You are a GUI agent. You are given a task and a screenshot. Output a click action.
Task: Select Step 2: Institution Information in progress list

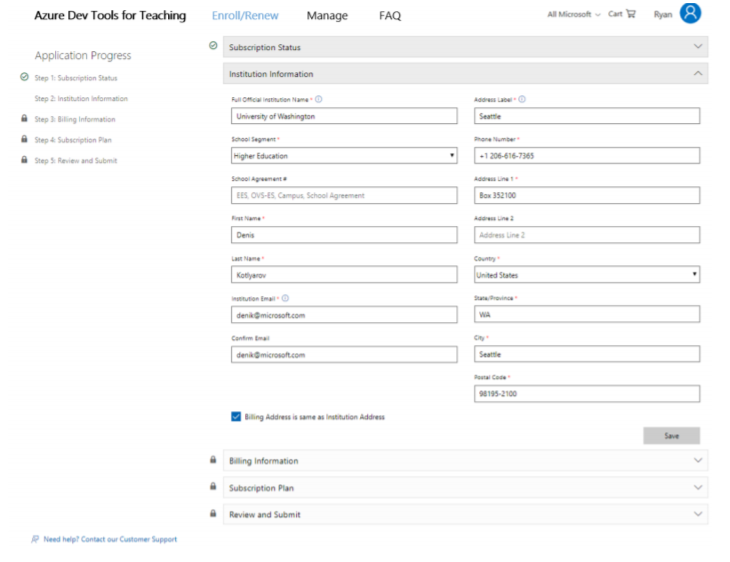point(81,98)
